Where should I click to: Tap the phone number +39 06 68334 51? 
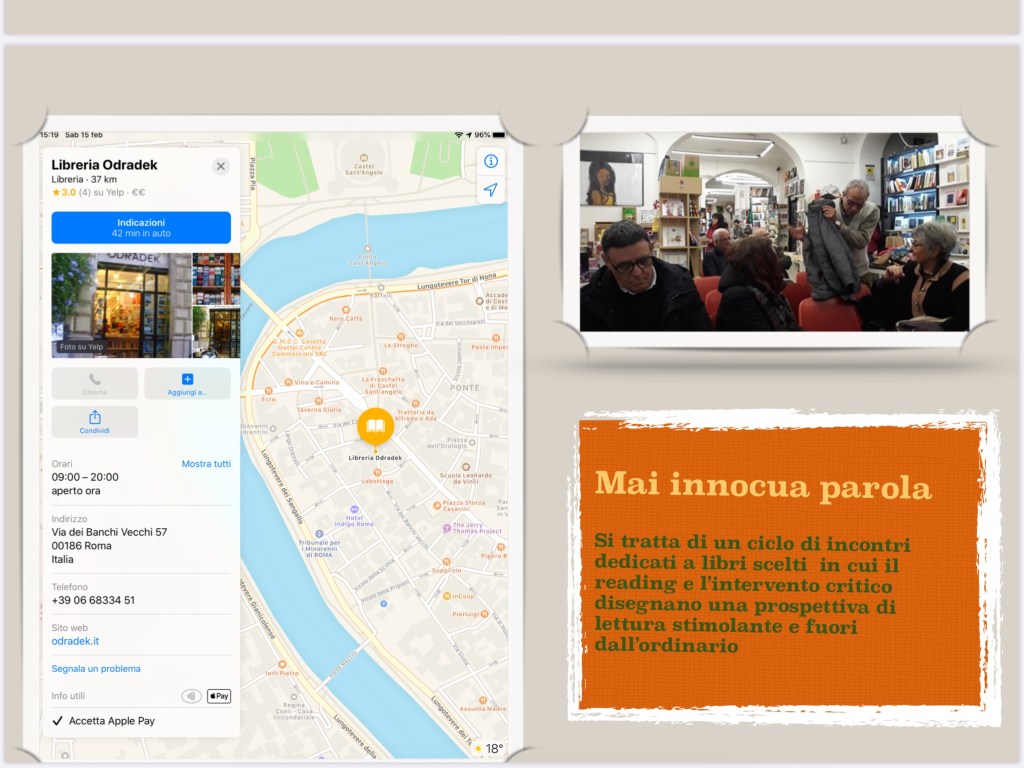(x=93, y=600)
